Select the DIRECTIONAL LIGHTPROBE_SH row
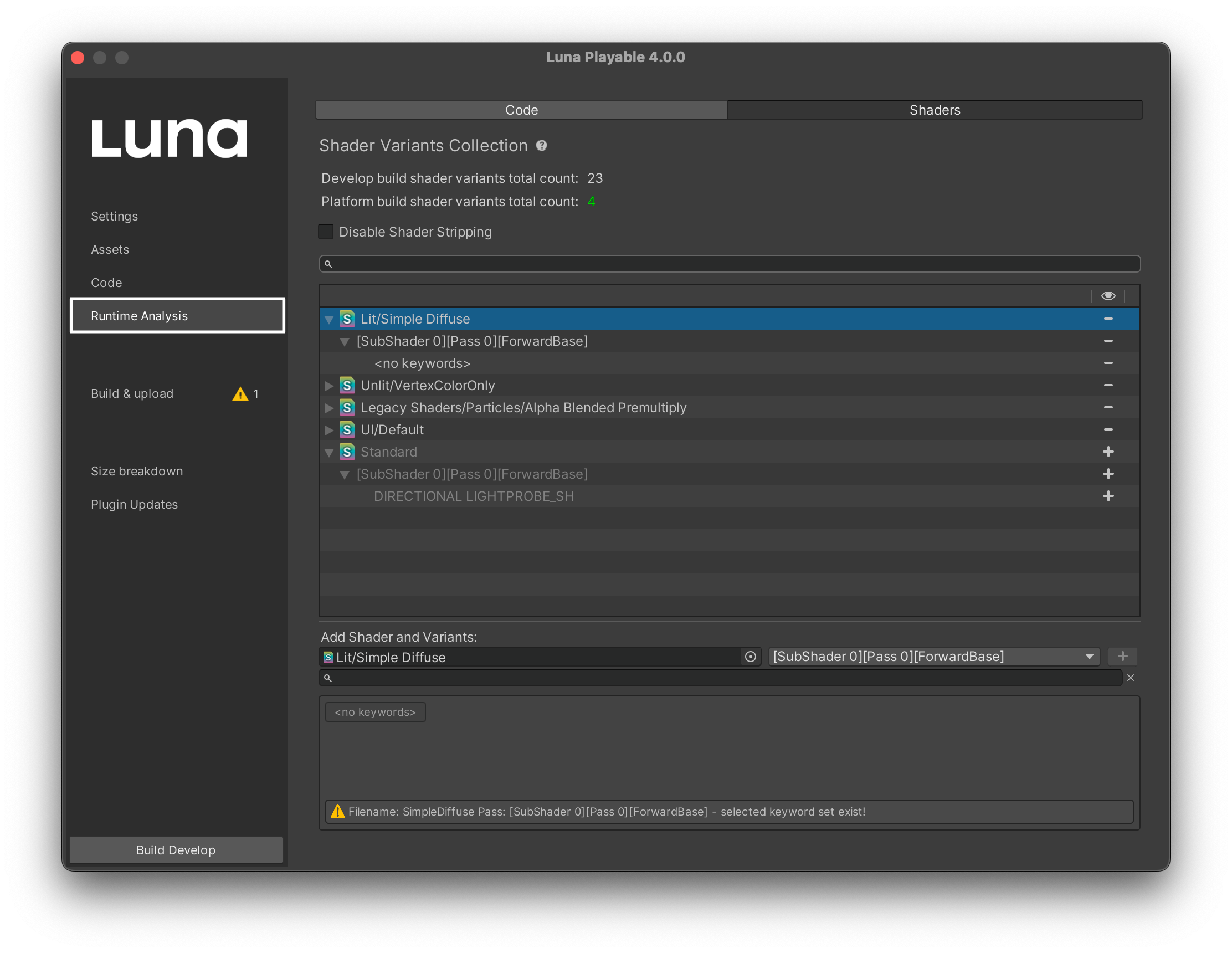This screenshot has height=953, width=1232. click(729, 496)
